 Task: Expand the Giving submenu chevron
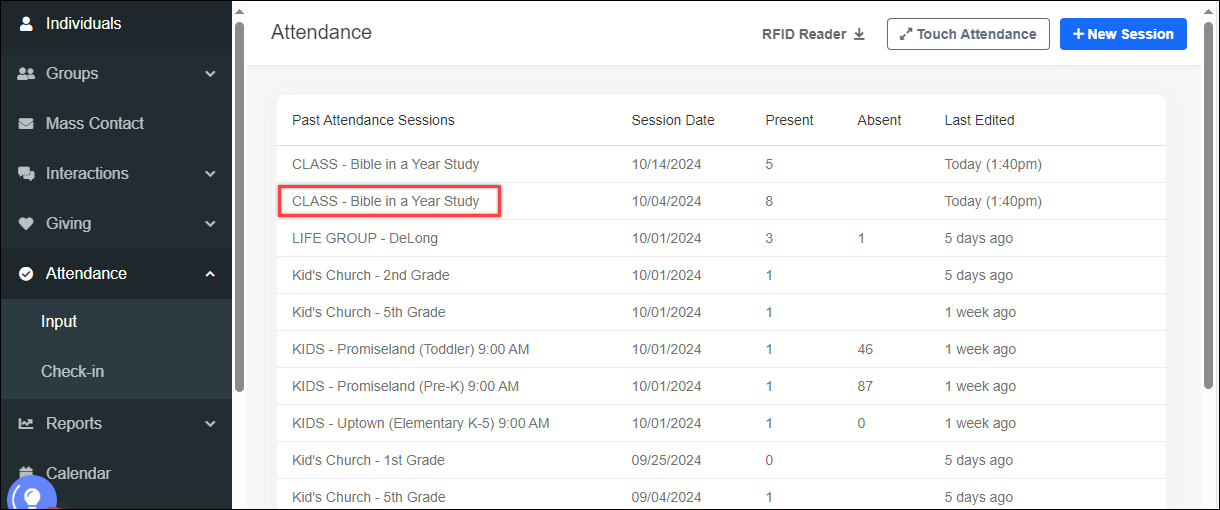[x=210, y=223]
